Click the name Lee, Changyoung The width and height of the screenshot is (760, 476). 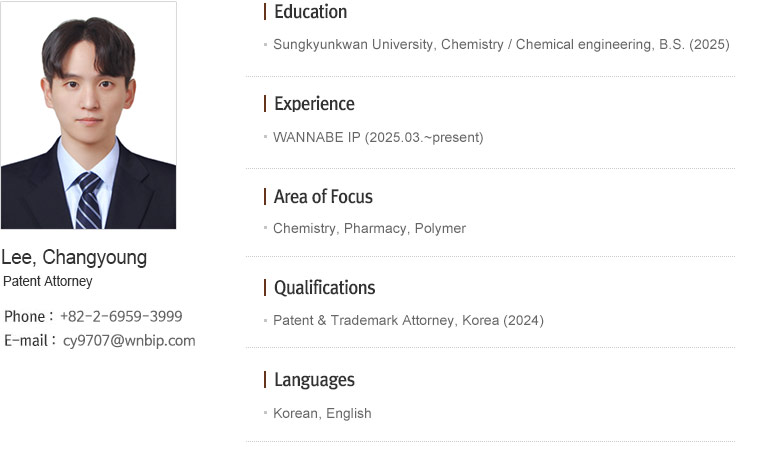74,257
